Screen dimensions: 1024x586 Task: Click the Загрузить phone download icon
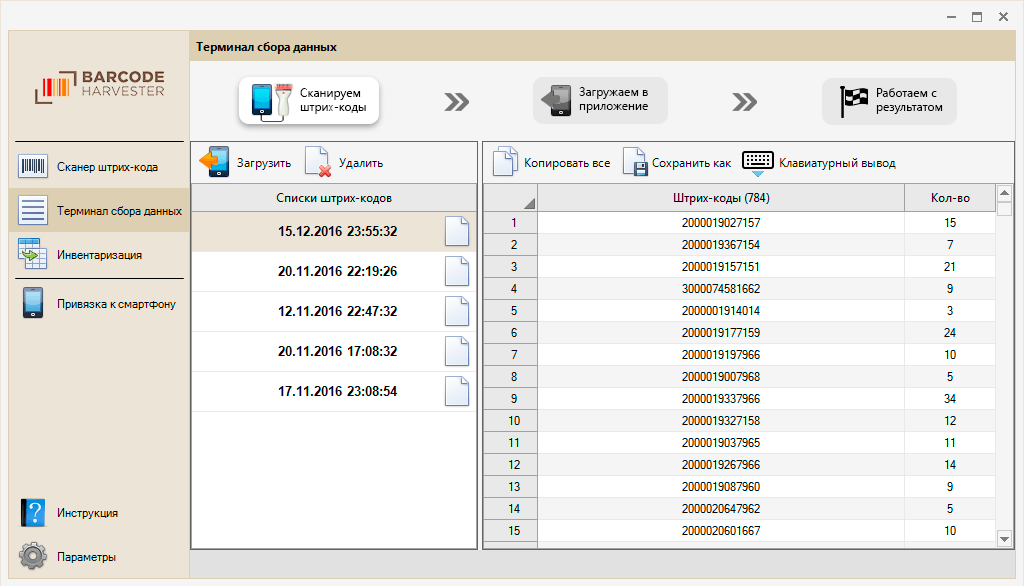click(214, 162)
